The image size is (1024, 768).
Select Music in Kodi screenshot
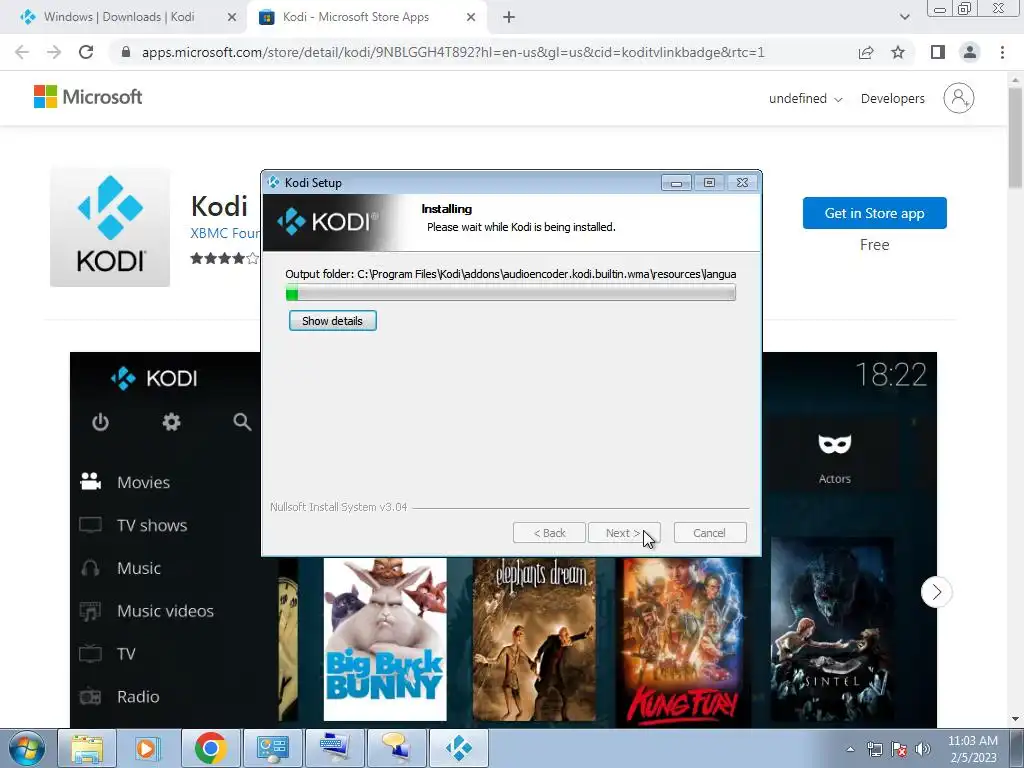point(138,568)
